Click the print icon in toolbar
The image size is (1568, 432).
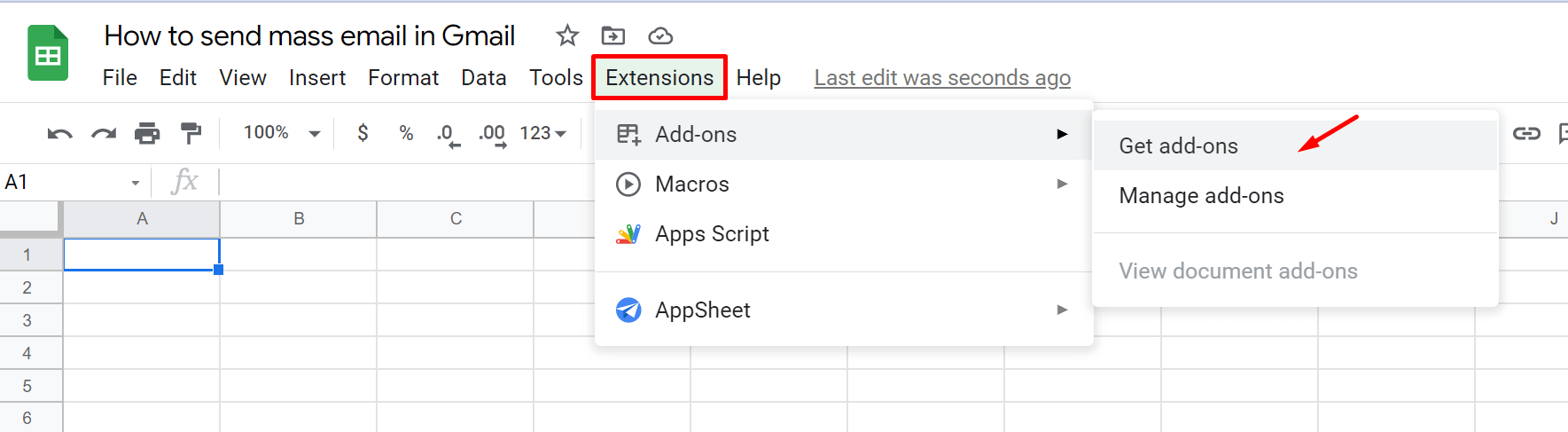(x=147, y=134)
